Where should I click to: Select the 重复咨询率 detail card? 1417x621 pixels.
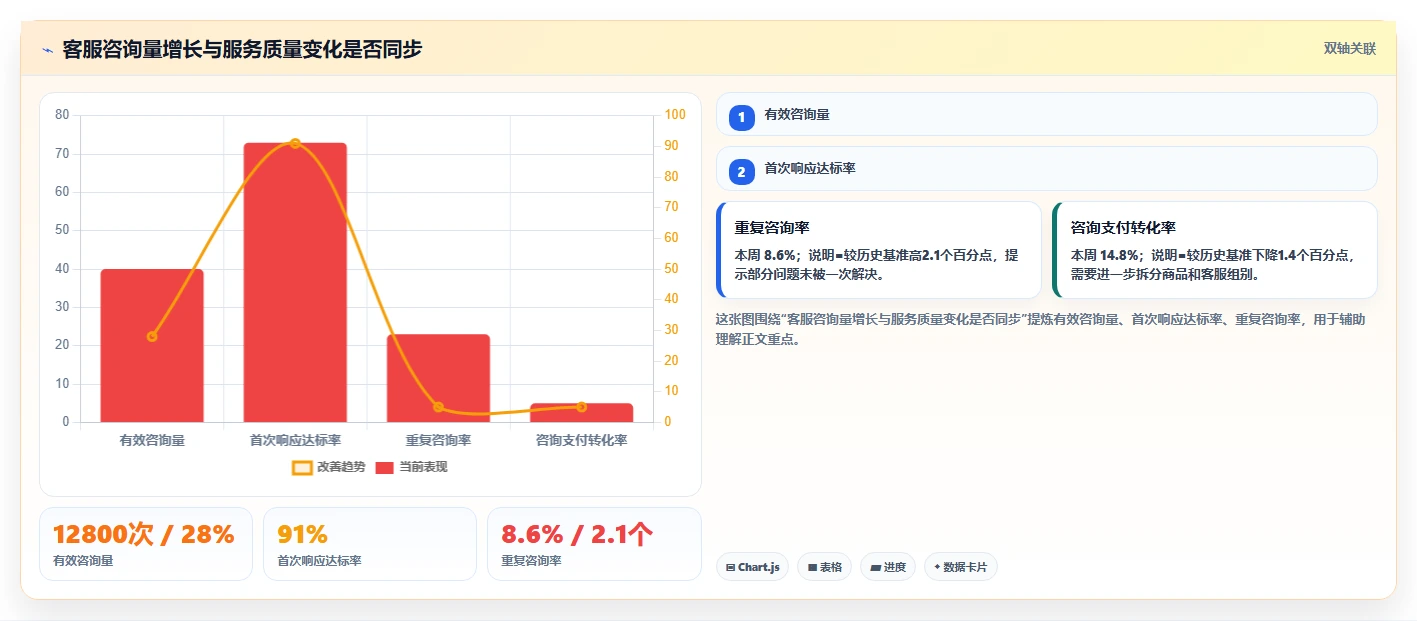point(879,250)
